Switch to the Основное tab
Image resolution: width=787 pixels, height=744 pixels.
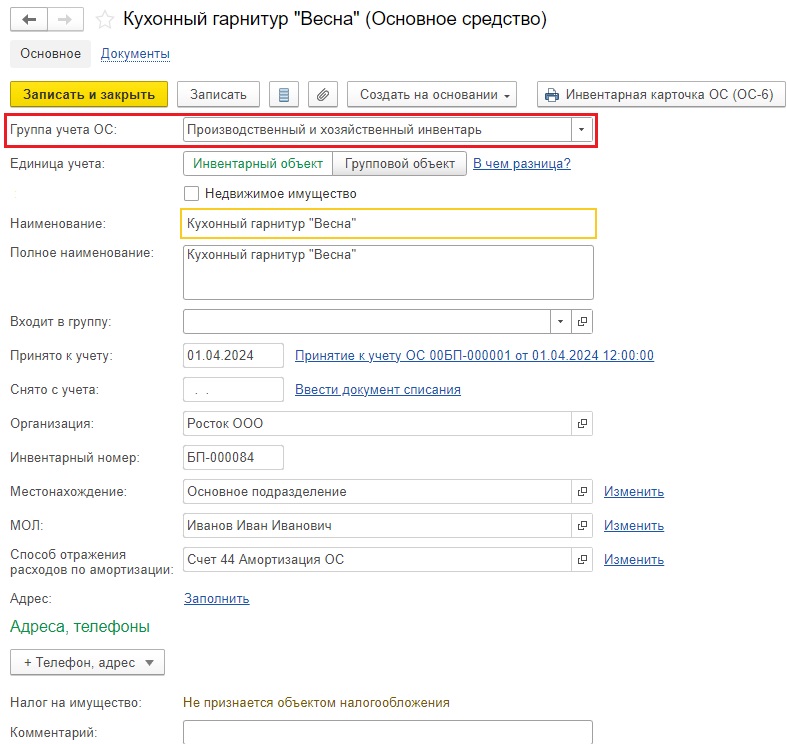50,54
